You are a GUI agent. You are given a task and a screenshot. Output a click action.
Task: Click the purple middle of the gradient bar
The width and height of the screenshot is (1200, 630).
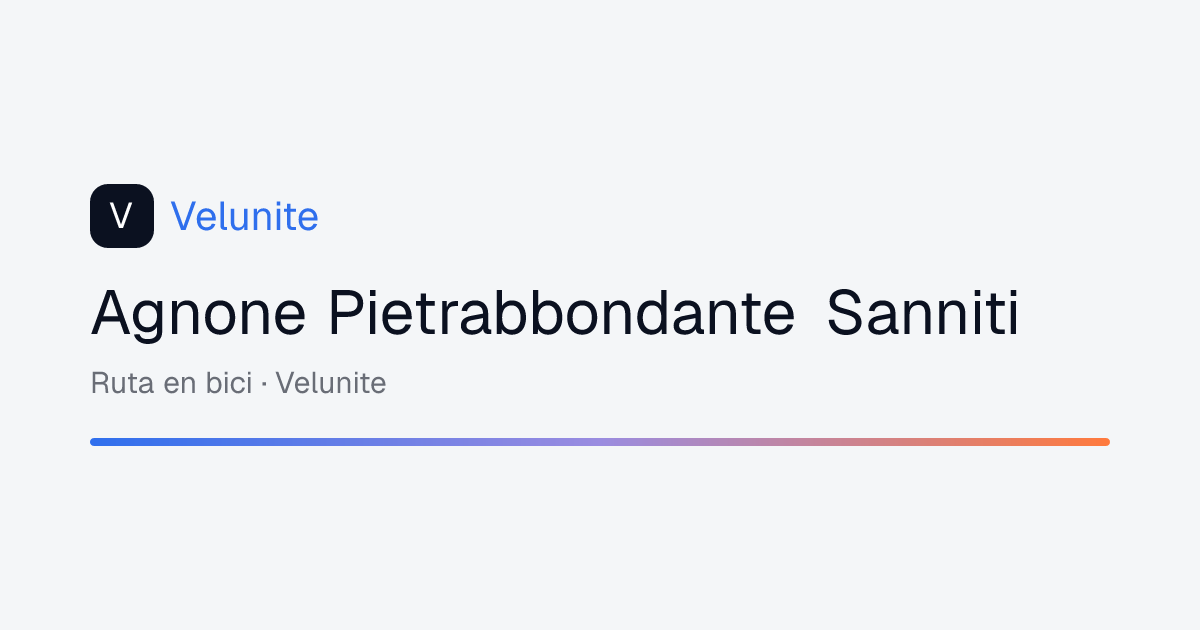point(600,442)
